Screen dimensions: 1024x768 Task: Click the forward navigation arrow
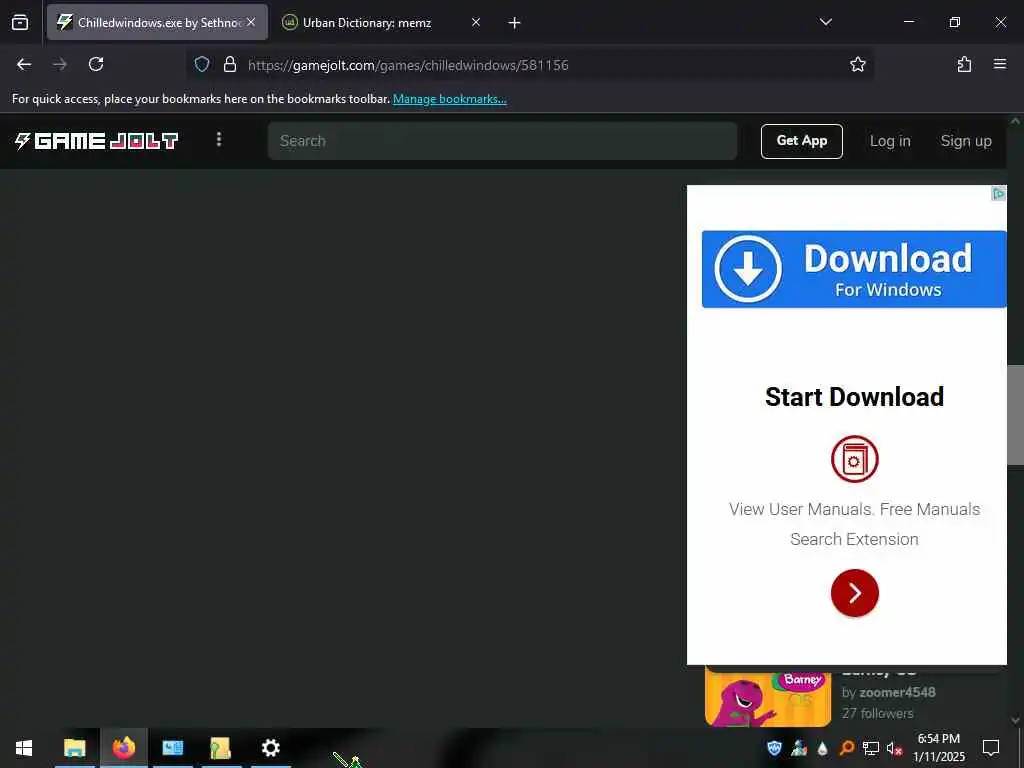tap(59, 64)
